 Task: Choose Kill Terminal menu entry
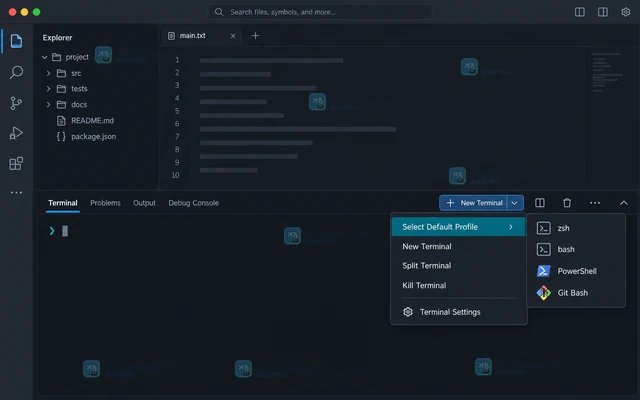coord(458,285)
